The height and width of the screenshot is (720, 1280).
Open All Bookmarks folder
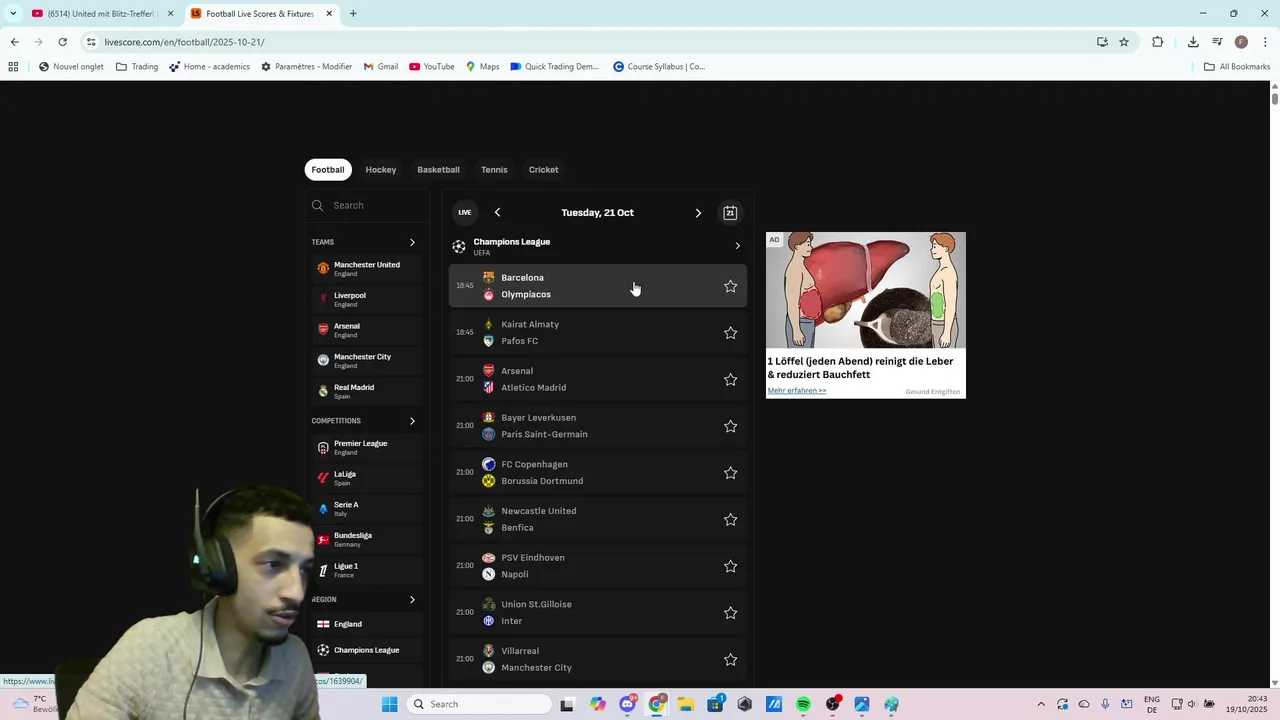1237,67
